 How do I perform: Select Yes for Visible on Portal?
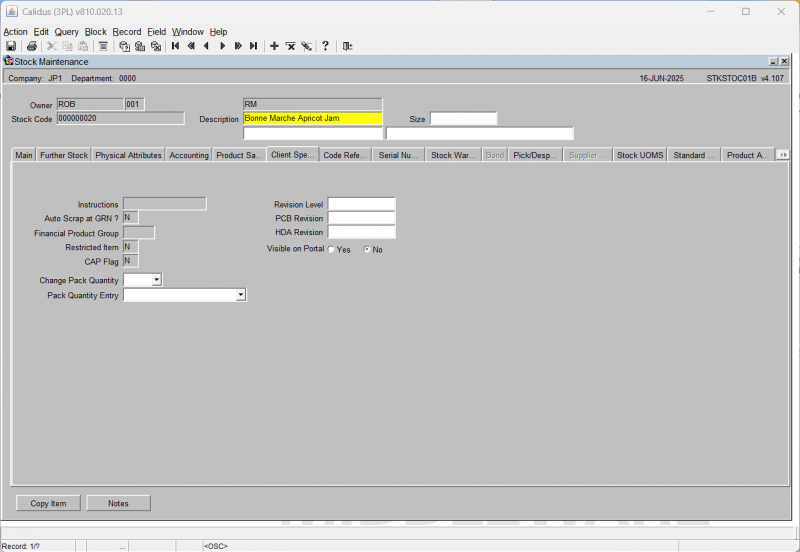click(x=331, y=249)
